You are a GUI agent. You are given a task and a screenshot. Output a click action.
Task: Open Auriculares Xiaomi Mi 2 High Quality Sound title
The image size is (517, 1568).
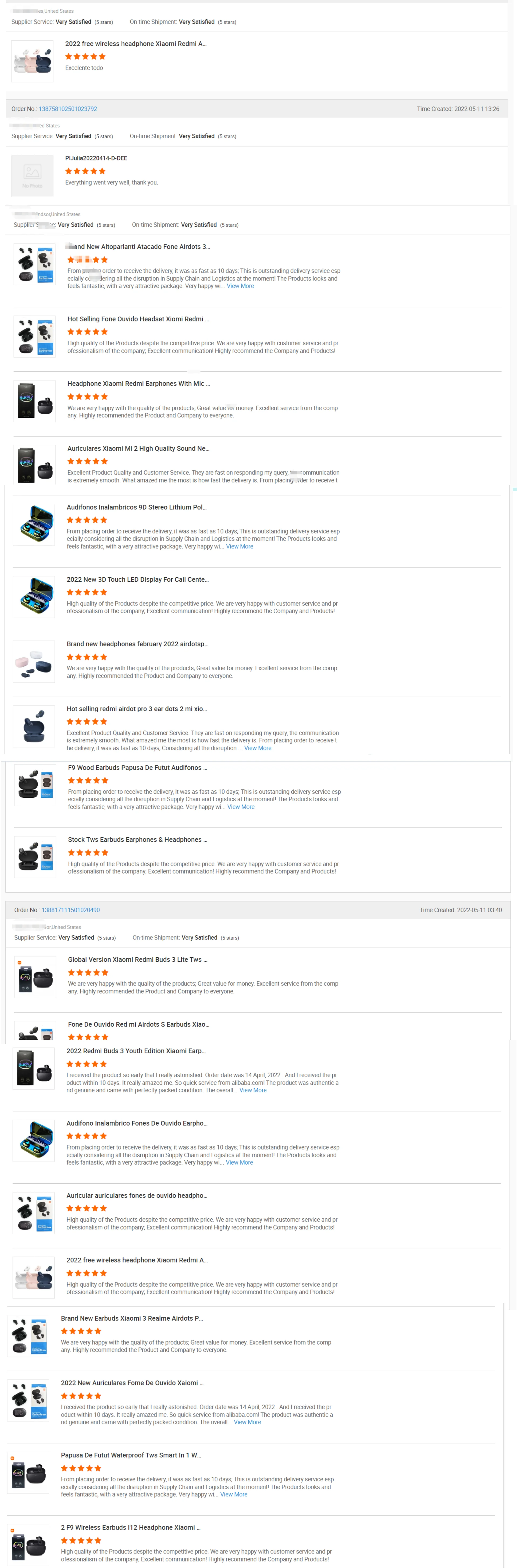tap(138, 449)
